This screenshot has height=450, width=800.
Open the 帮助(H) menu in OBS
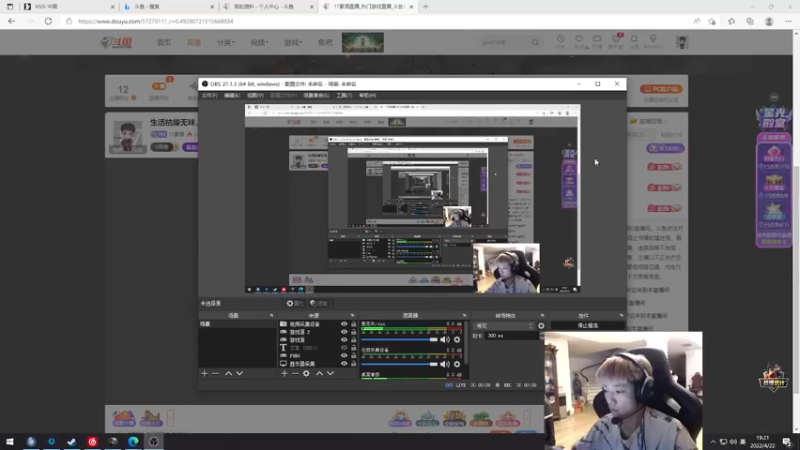[x=367, y=95]
